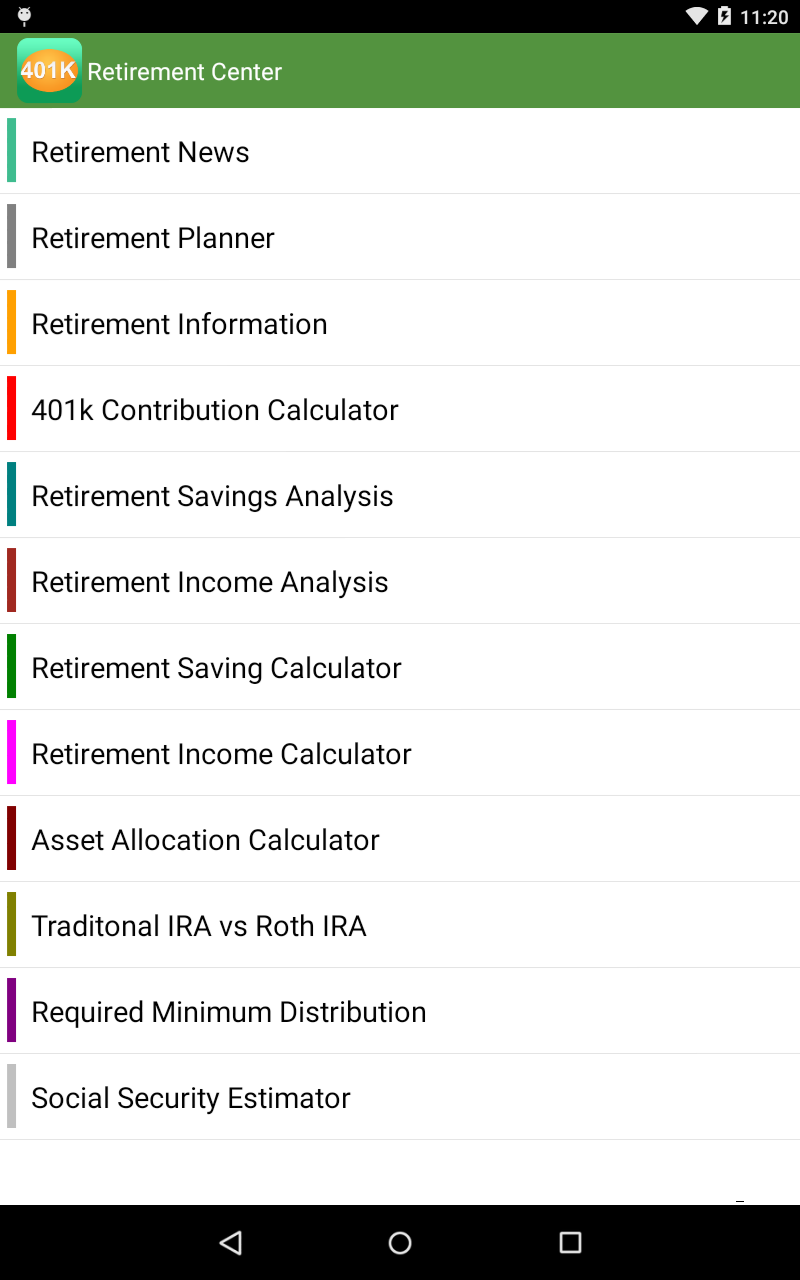Launch the Social Security Estimator
Image resolution: width=800 pixels, height=1280 pixels.
tap(191, 1098)
